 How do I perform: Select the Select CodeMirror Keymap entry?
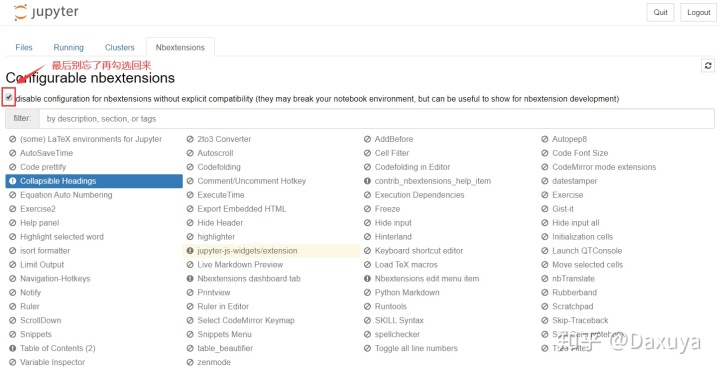pyautogui.click(x=246, y=320)
